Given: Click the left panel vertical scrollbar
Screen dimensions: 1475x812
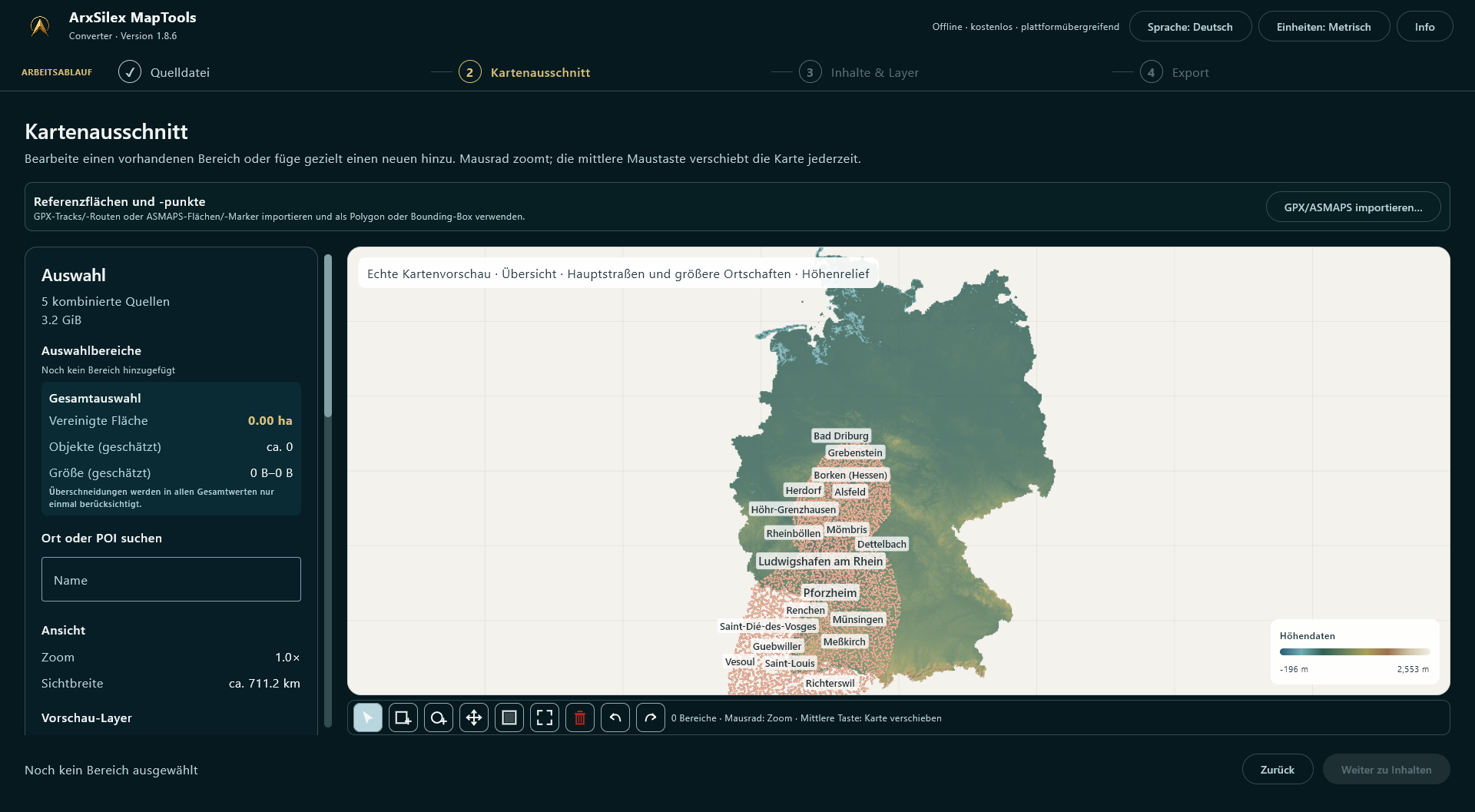Looking at the screenshot, I should [328, 336].
